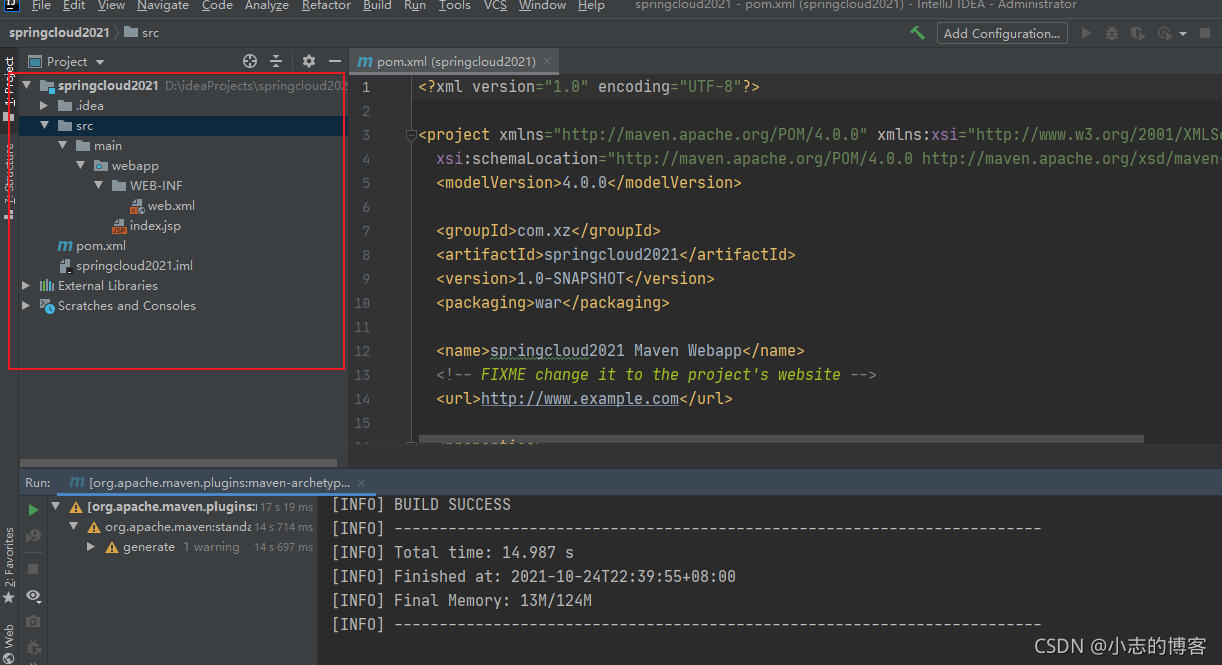Click the bug-shaped icon below the Run panel camera

[33, 648]
